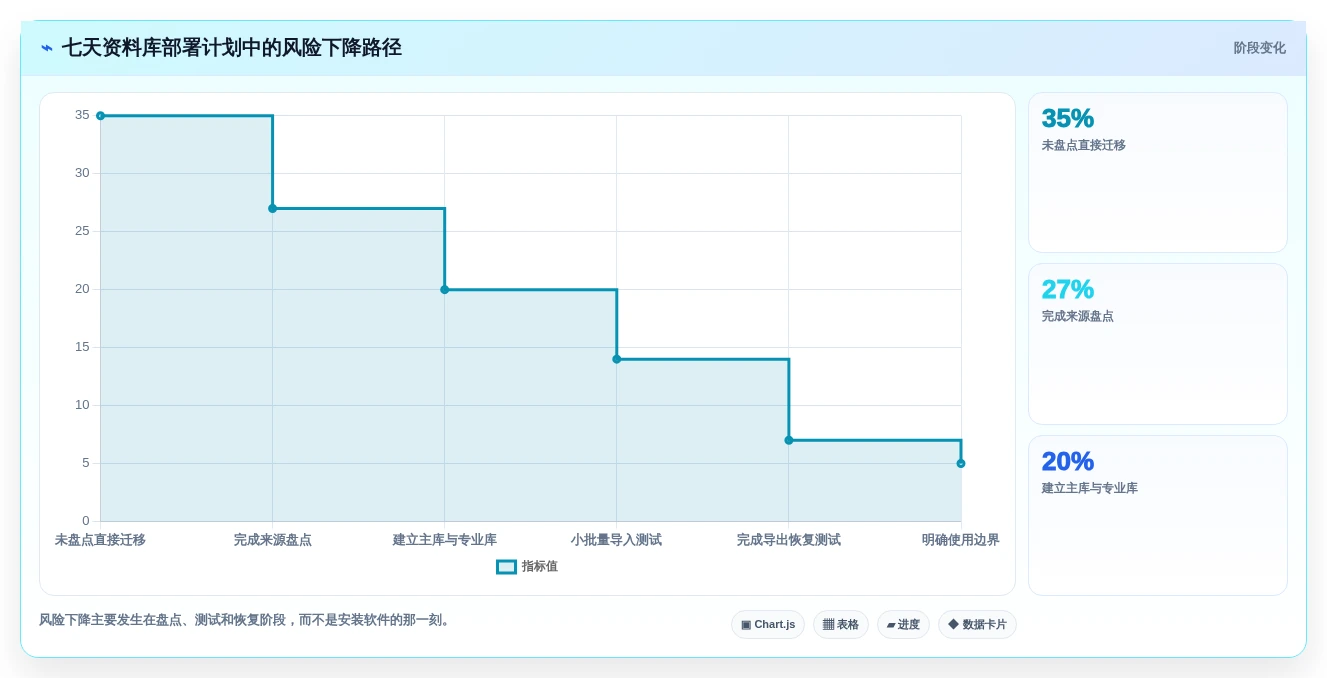
Task: Click x-axis label 完成来源盘点
Action: (272, 540)
